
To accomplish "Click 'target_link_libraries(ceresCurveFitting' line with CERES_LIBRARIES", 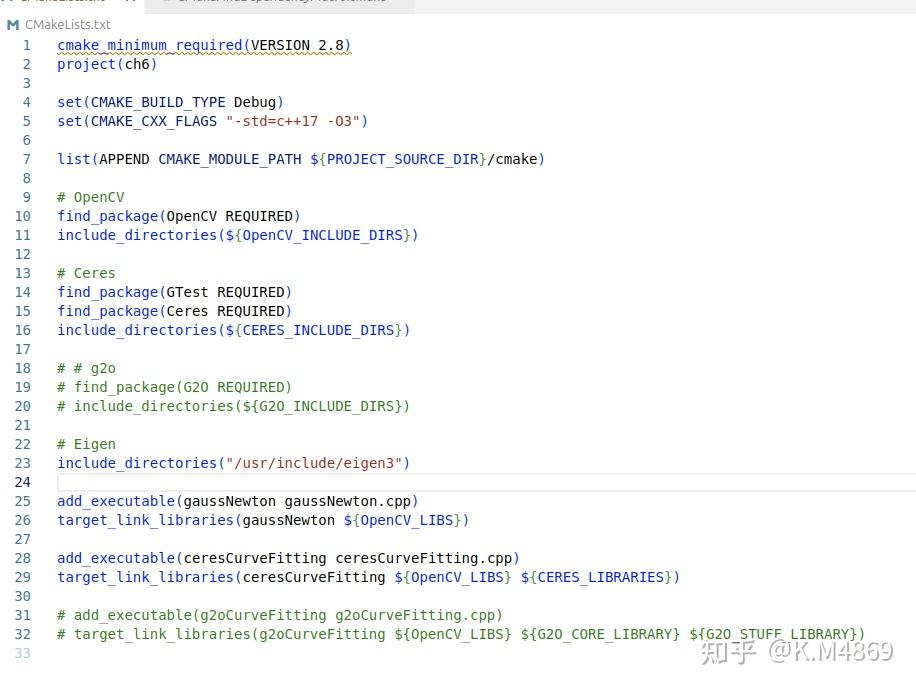I will click(x=369, y=578).
